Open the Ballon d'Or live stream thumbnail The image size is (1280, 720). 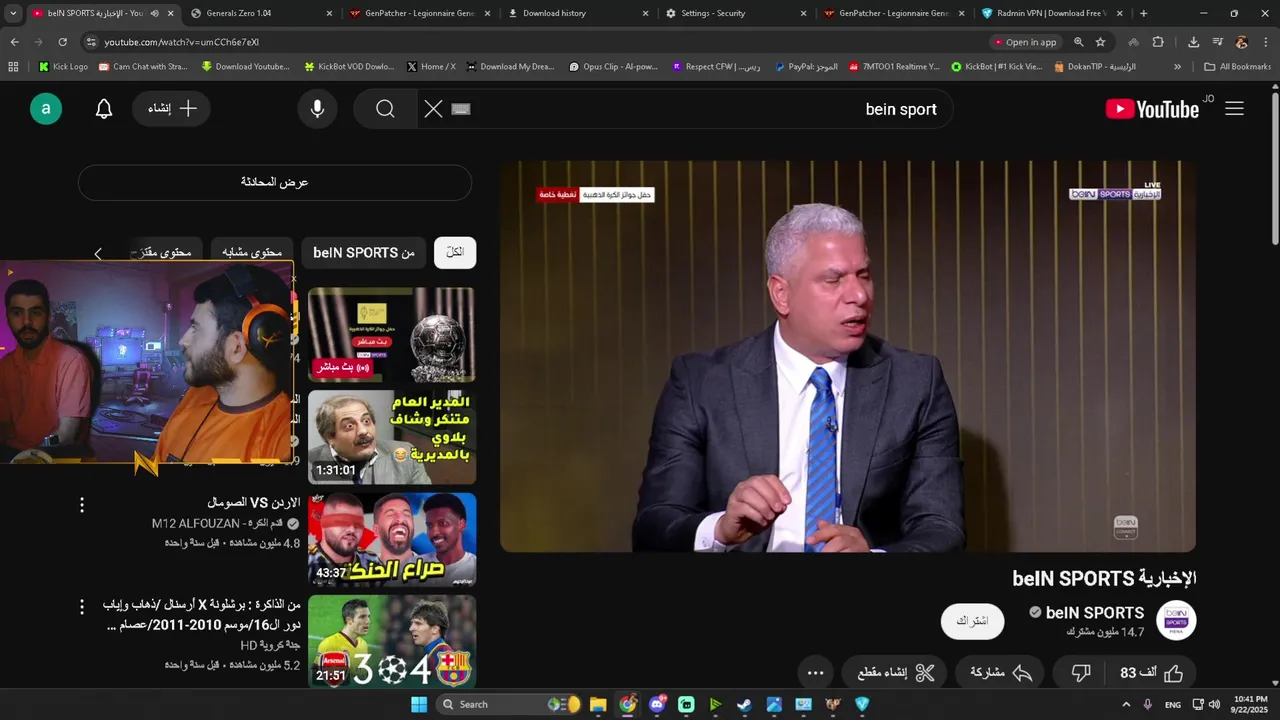392,335
